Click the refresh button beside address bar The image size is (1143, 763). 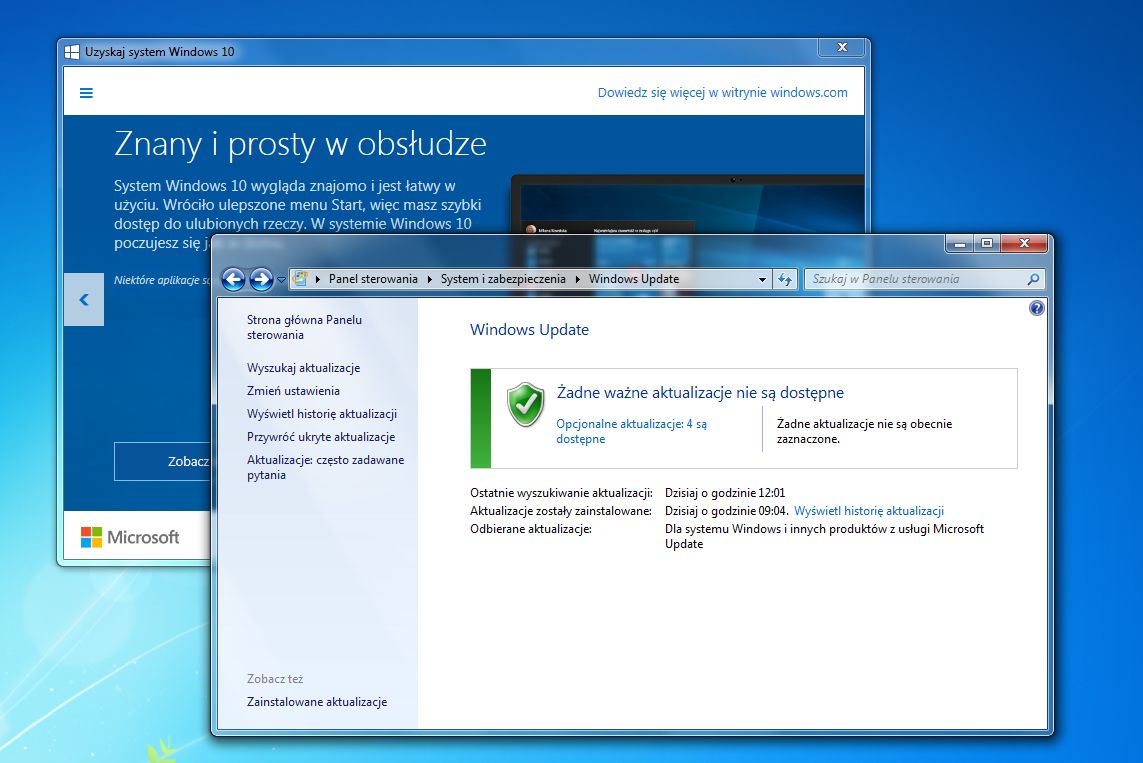coord(784,279)
